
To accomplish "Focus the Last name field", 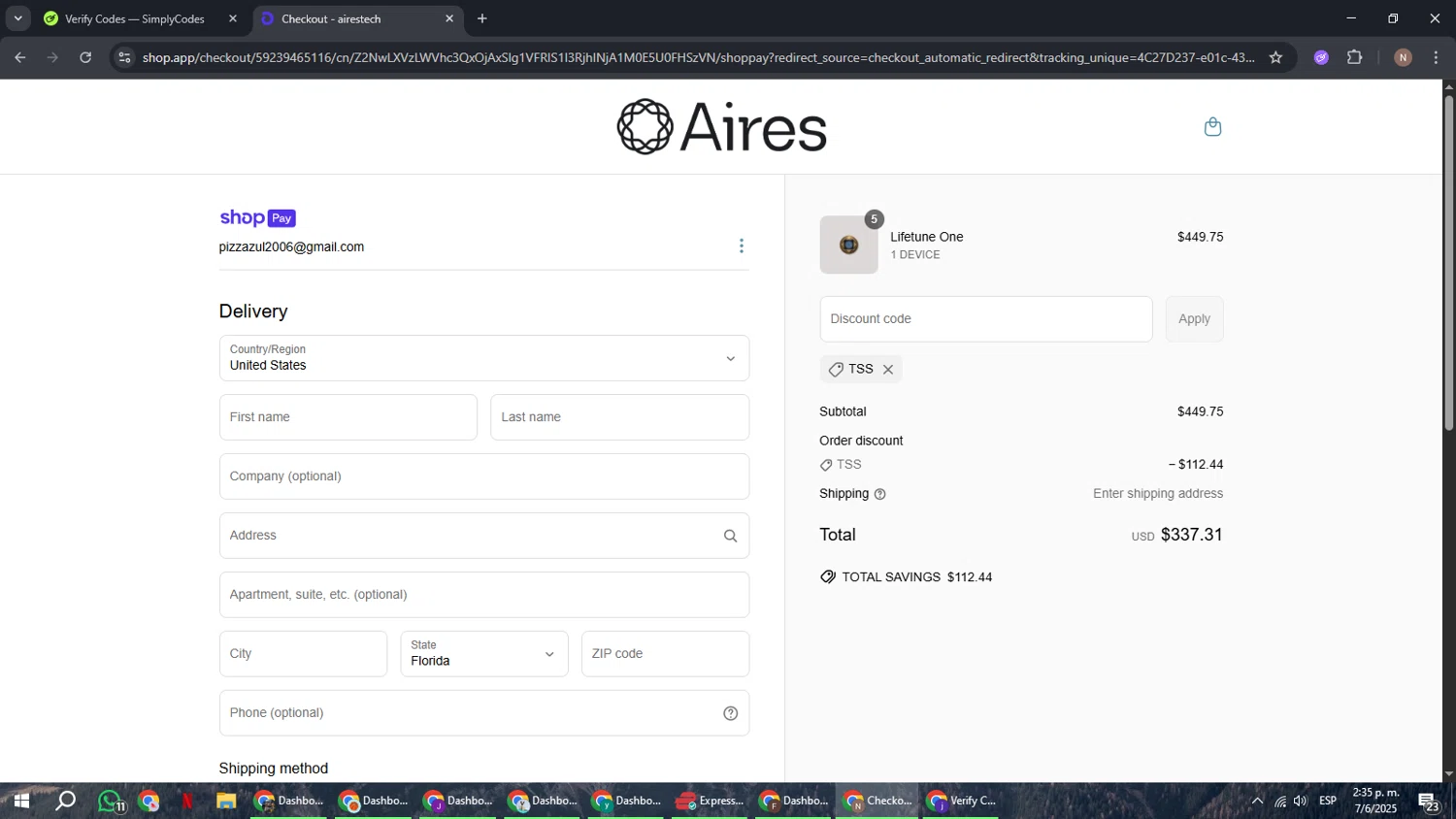I will click(x=620, y=417).
